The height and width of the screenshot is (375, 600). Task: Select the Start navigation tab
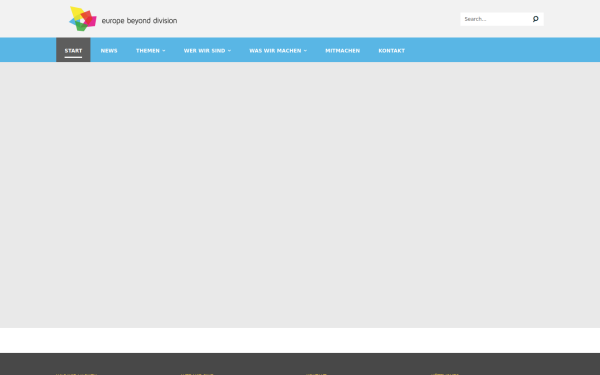point(73,50)
